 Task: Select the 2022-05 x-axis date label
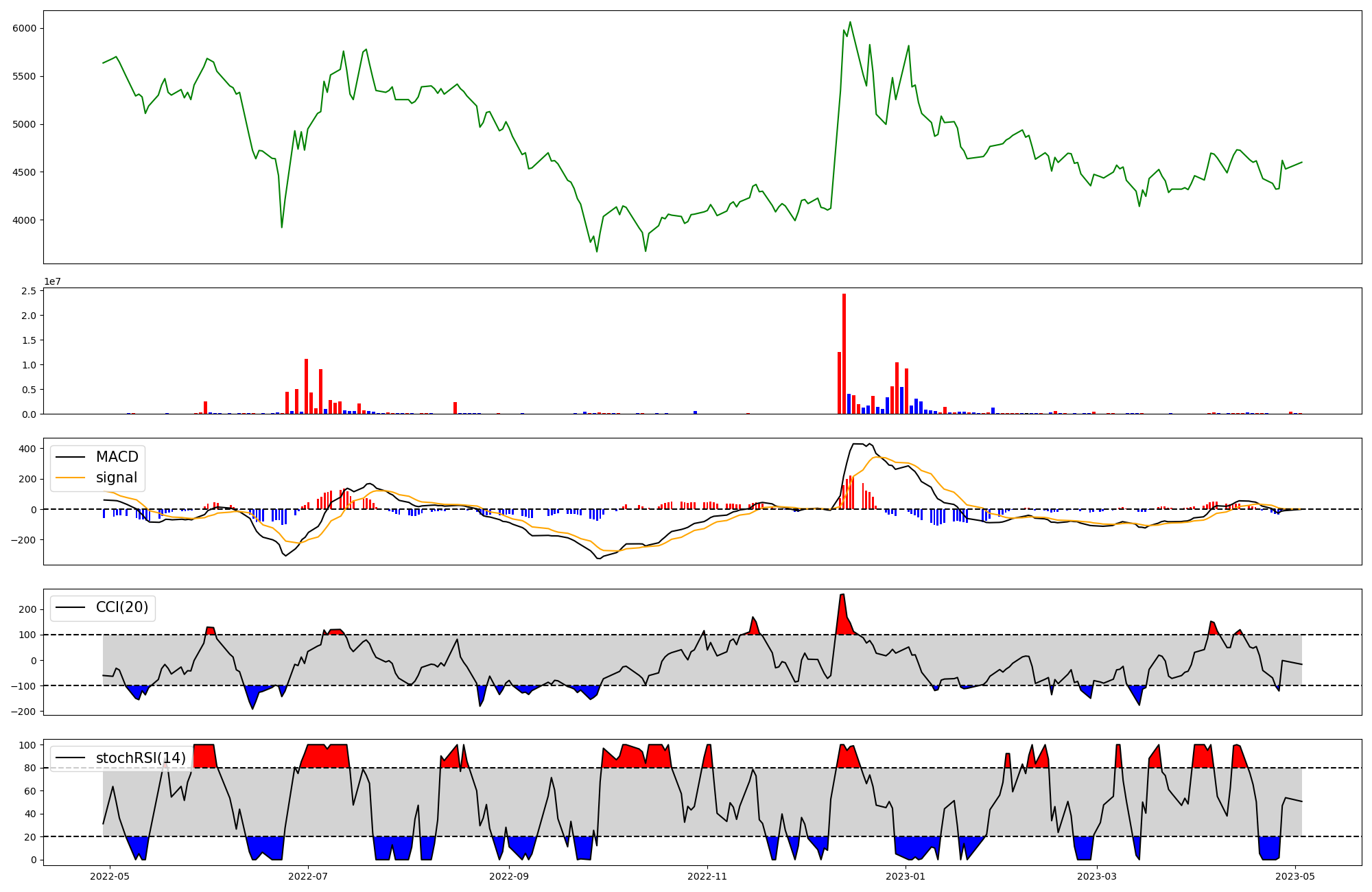coord(110,876)
